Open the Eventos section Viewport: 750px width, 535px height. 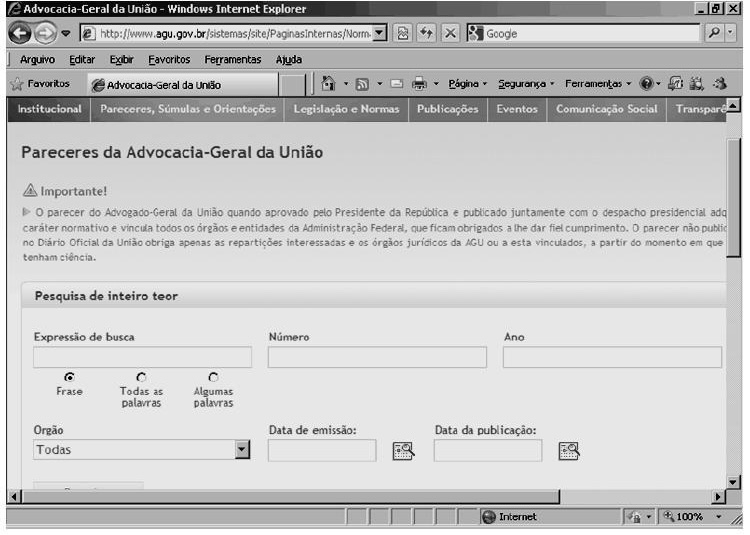pos(517,109)
